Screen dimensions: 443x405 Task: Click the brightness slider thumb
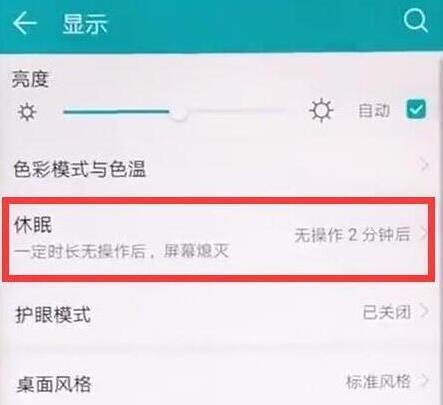pyautogui.click(x=179, y=113)
